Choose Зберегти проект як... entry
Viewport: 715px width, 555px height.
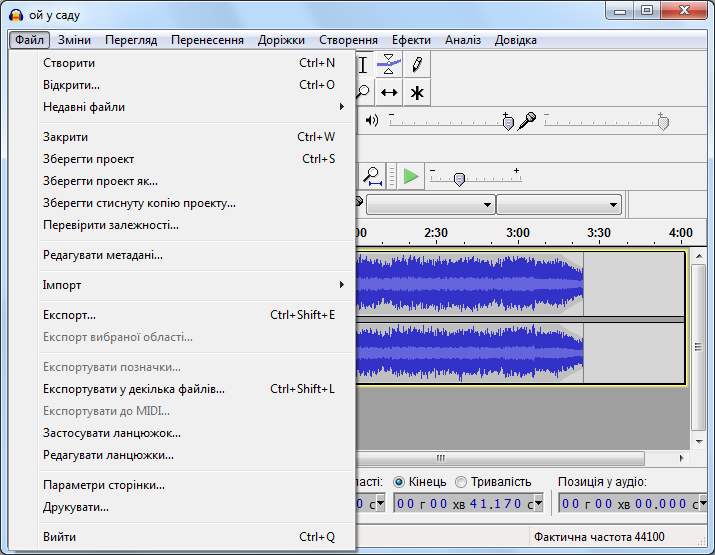coord(197,181)
